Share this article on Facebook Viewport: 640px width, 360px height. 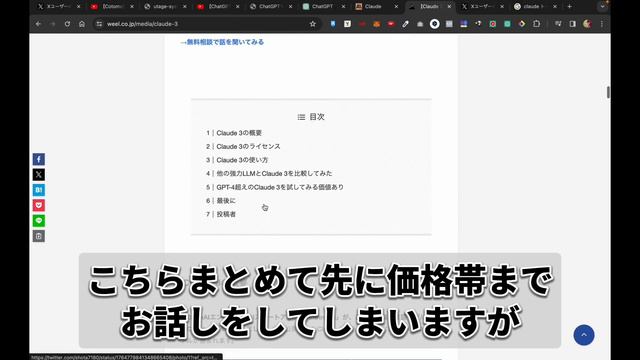(39, 159)
